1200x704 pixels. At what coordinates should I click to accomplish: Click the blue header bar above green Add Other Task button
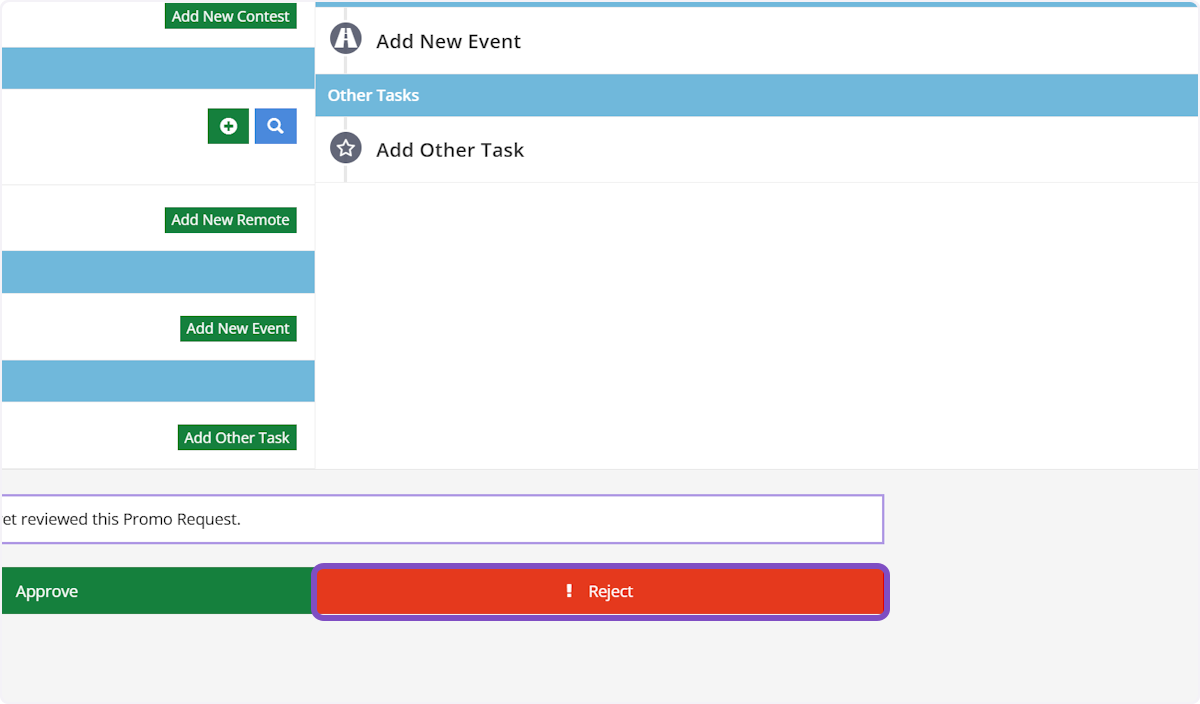[x=158, y=381]
